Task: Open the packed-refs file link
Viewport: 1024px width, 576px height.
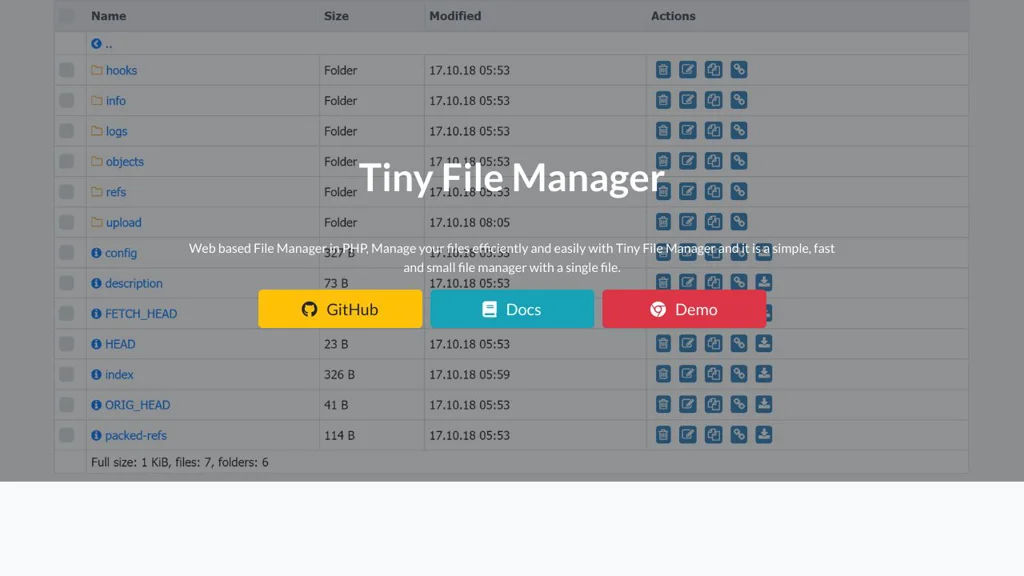Action: click(136, 436)
